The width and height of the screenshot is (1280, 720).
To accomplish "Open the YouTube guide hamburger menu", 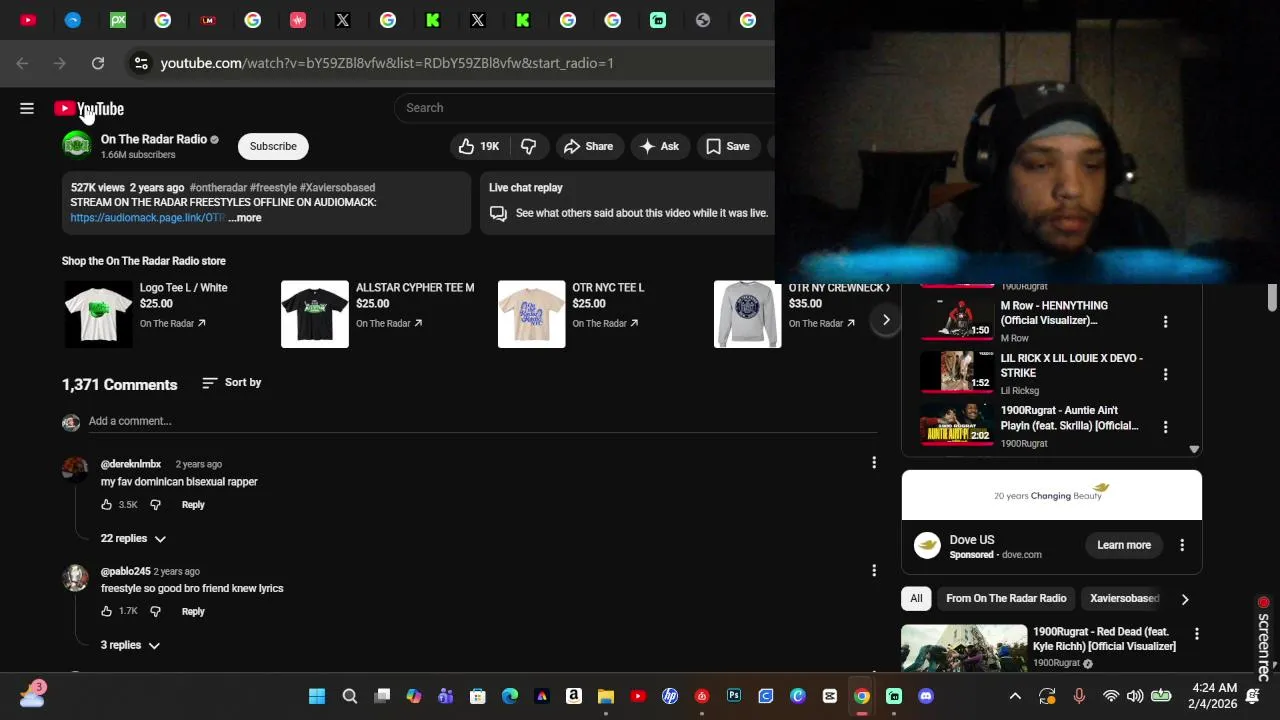I will (27, 108).
